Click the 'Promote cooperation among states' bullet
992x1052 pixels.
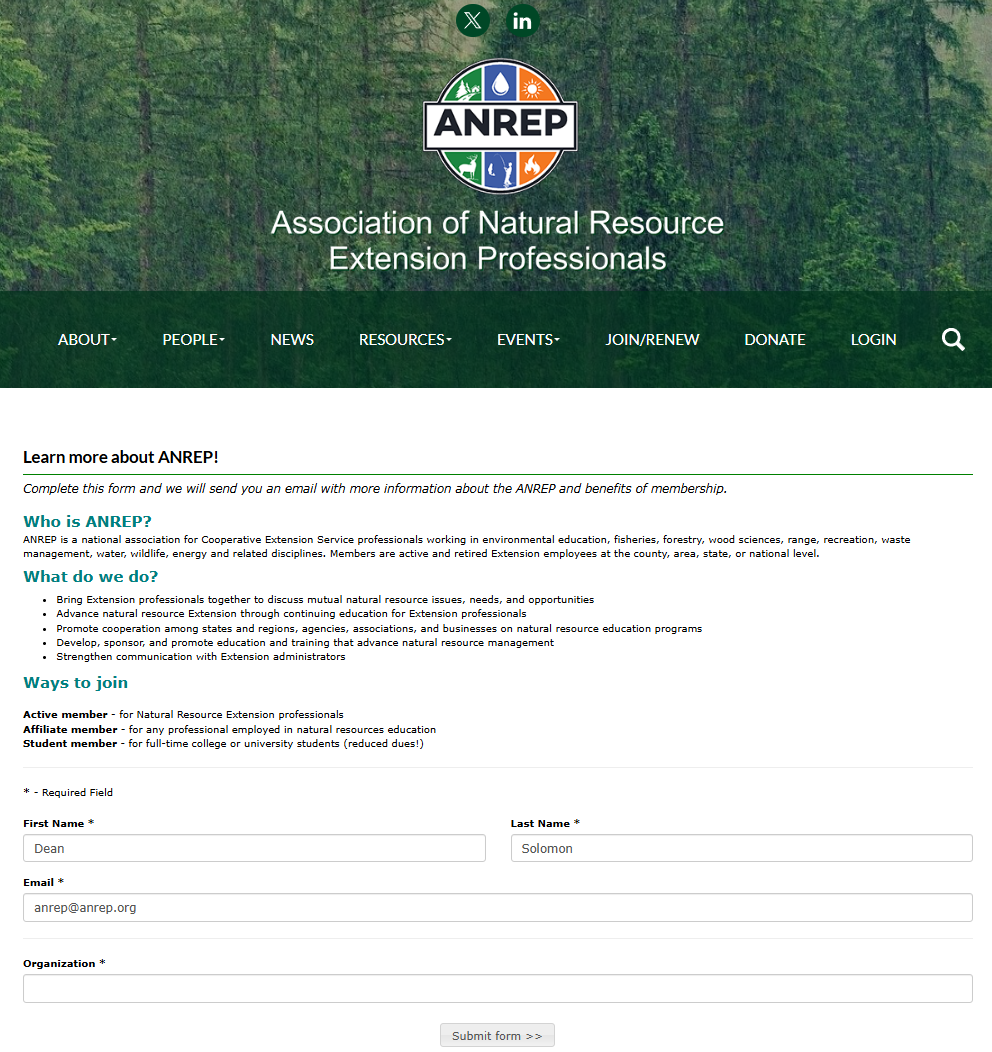[379, 629]
